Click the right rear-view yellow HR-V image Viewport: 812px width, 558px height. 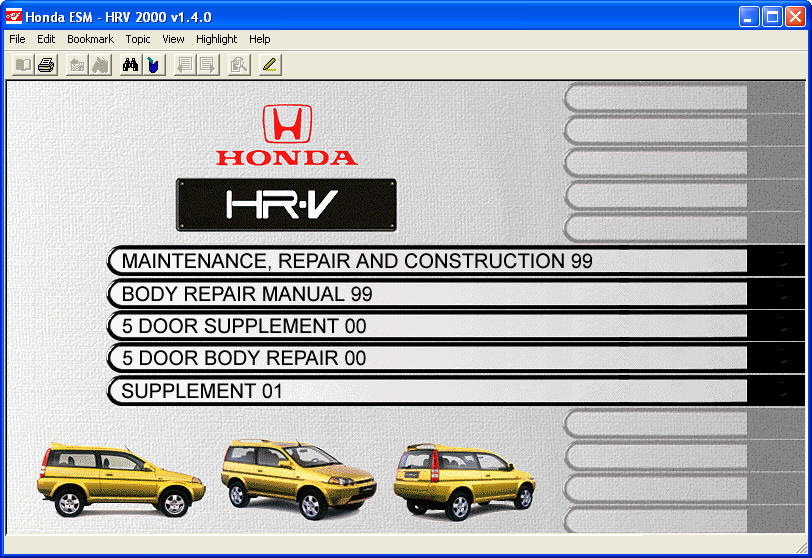465,481
